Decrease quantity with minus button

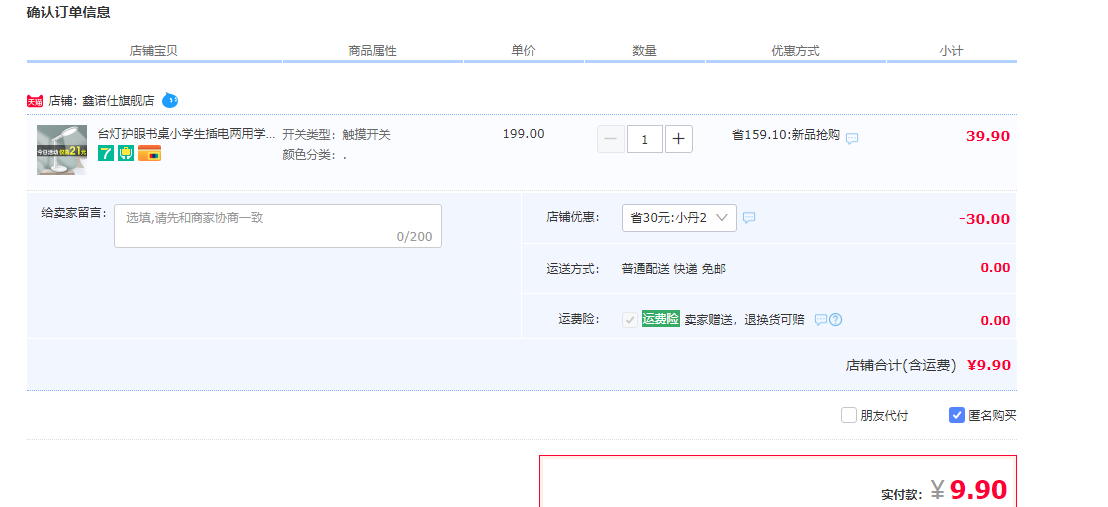click(x=611, y=139)
